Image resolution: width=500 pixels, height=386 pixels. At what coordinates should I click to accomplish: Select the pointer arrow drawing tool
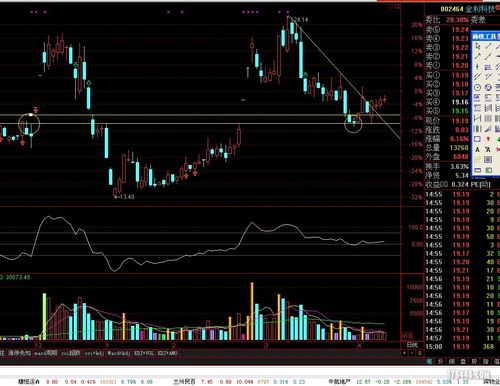tap(478, 46)
